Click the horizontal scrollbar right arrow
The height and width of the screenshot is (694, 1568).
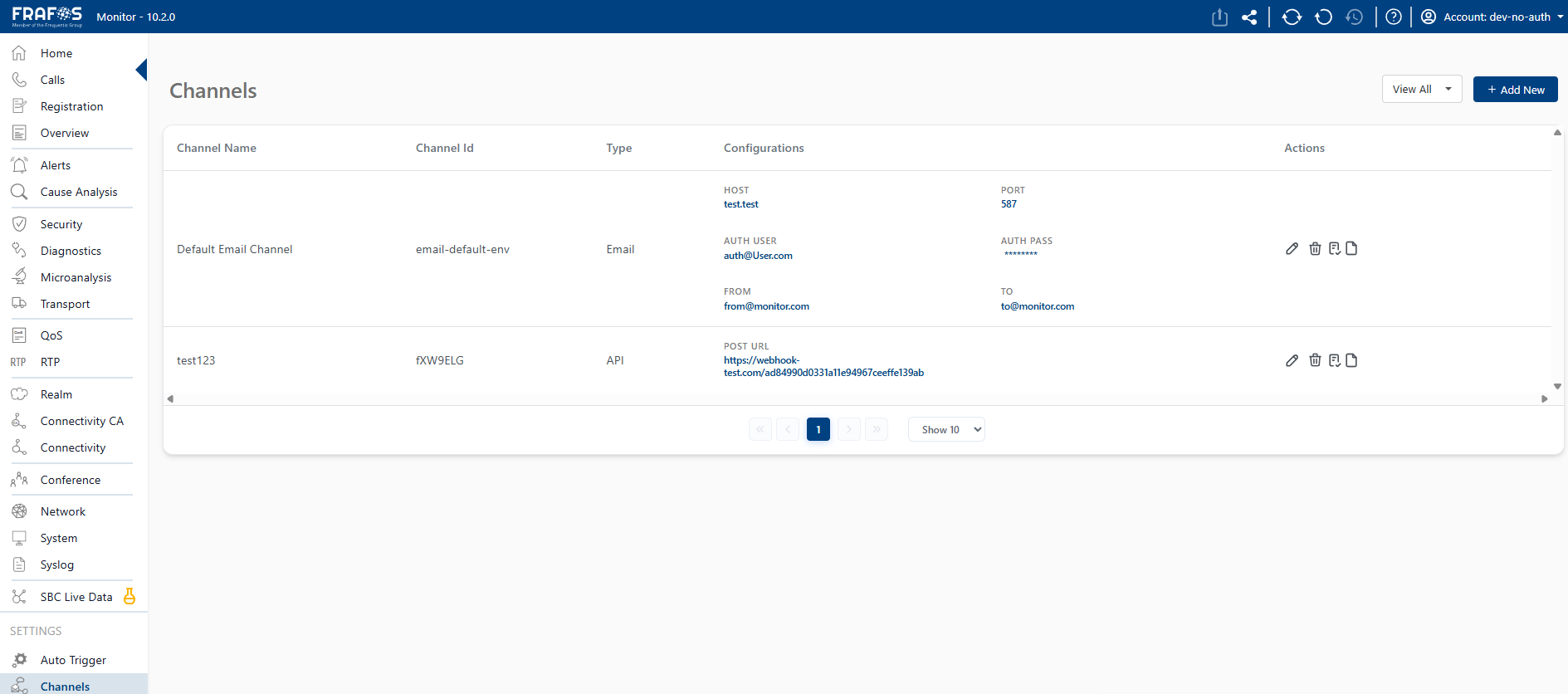coord(1544,399)
